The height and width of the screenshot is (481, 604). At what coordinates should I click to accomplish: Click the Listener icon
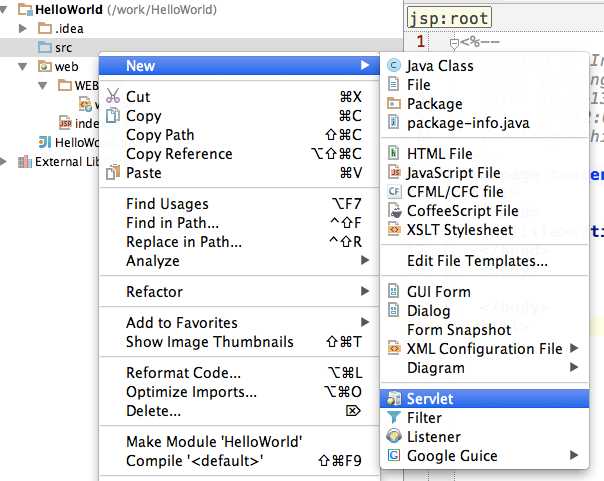[394, 436]
